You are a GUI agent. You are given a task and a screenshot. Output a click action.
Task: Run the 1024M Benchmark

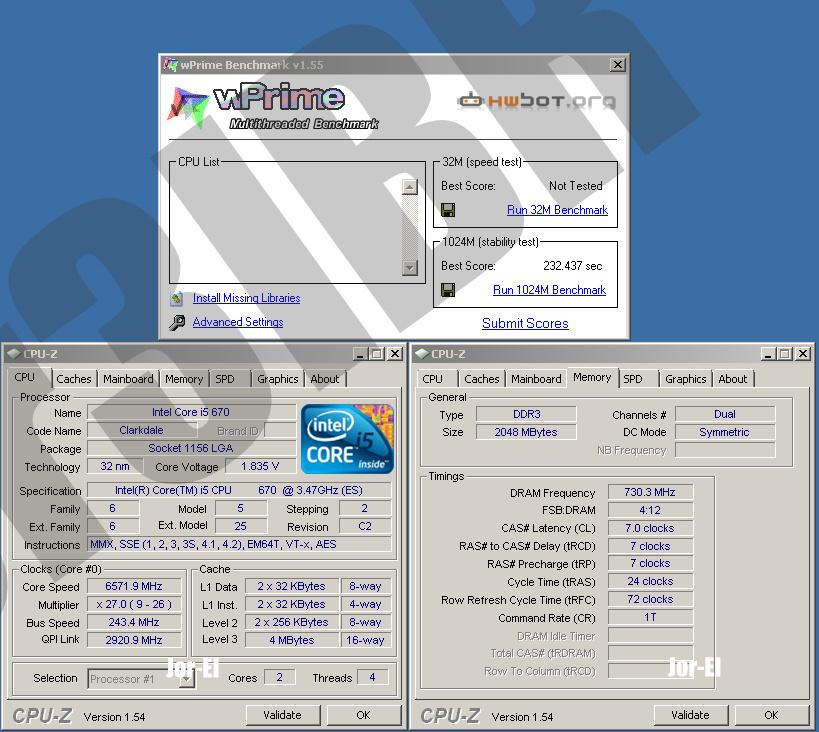click(x=549, y=290)
